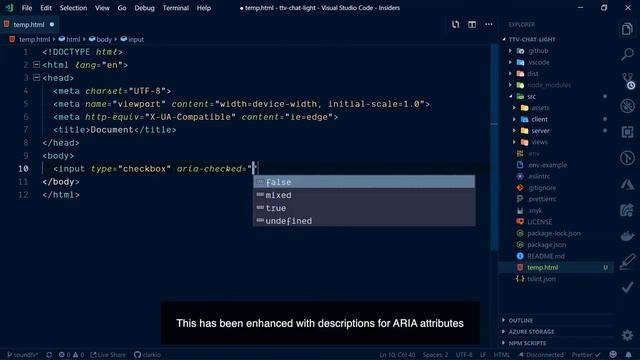Image resolution: width=640 pixels, height=360 pixels.
Task: Open the Extensions view icon
Action: 627,132
